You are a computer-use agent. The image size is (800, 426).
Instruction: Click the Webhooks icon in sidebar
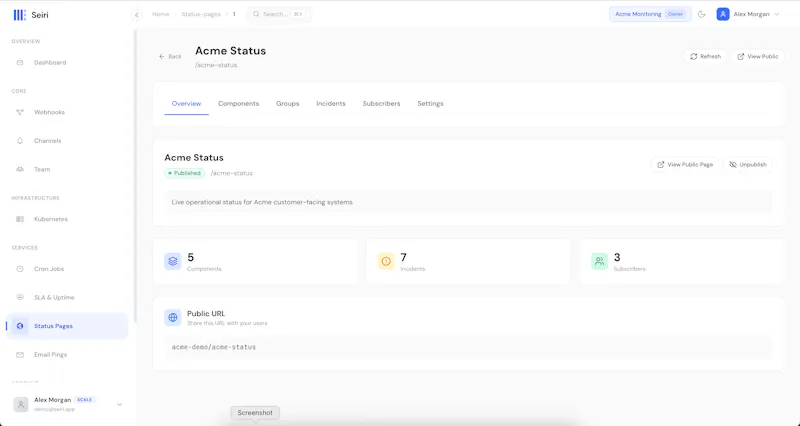[20, 112]
